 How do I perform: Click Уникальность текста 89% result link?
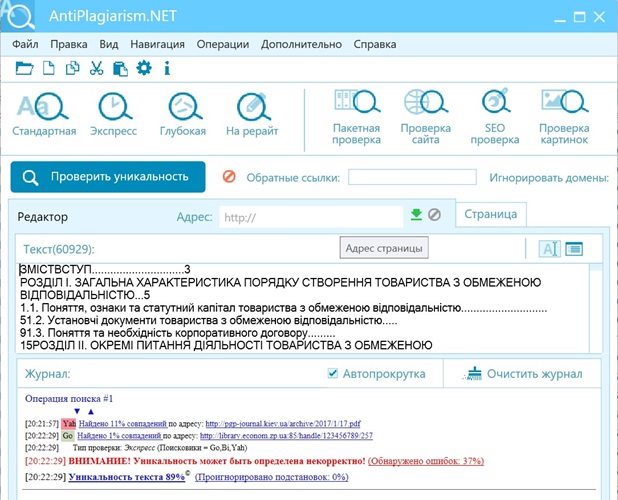click(127, 477)
